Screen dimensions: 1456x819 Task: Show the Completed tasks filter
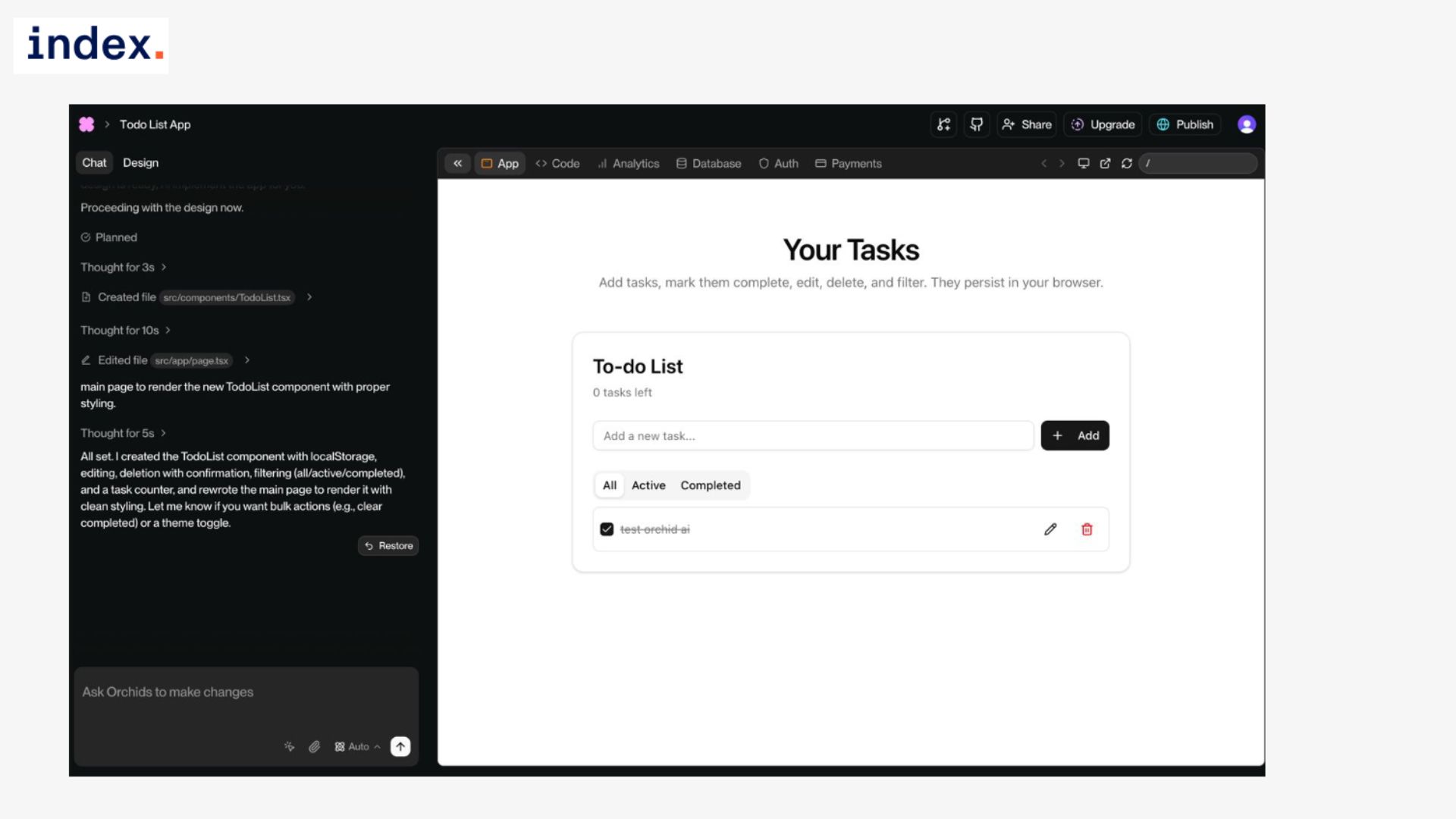[x=710, y=485]
